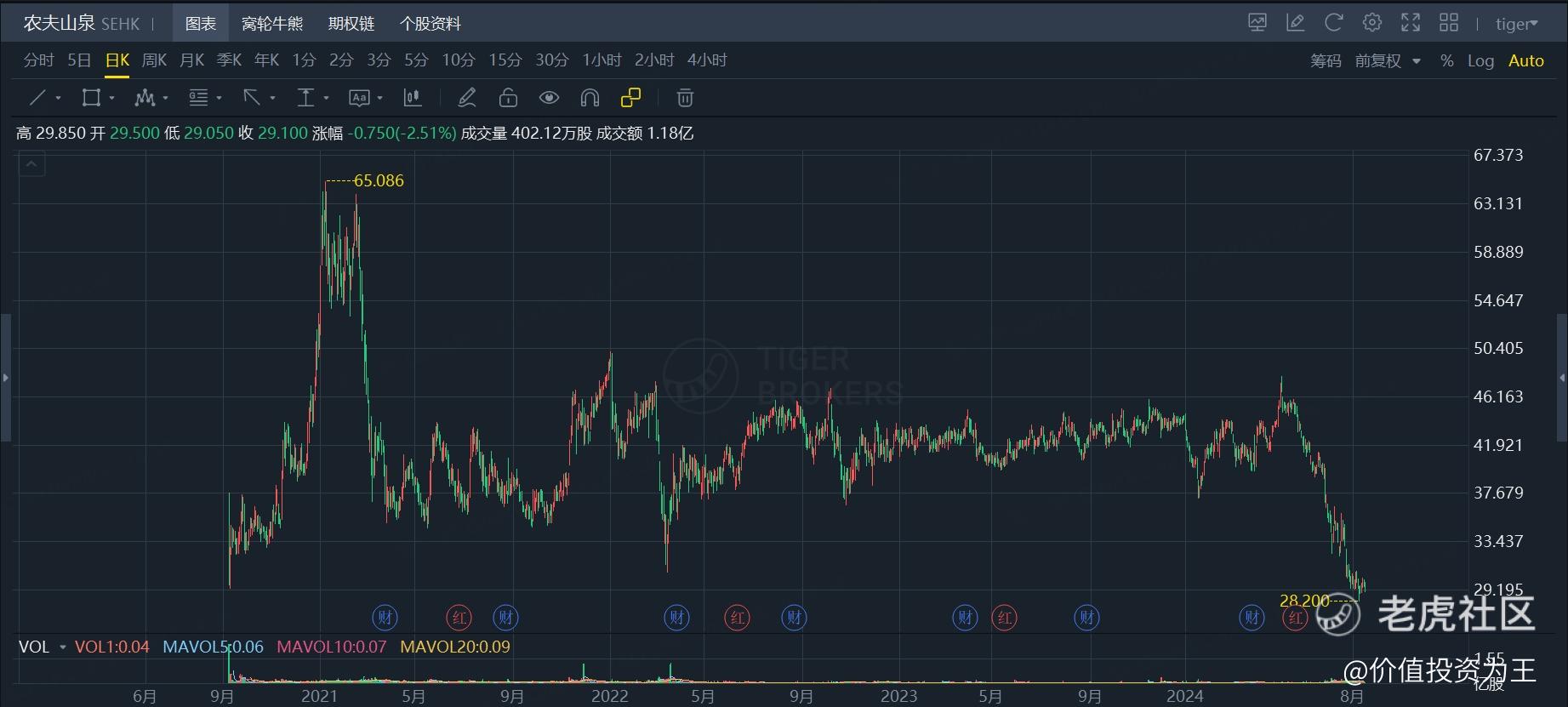
Task: Delete all drawings with trash icon
Action: point(685,98)
